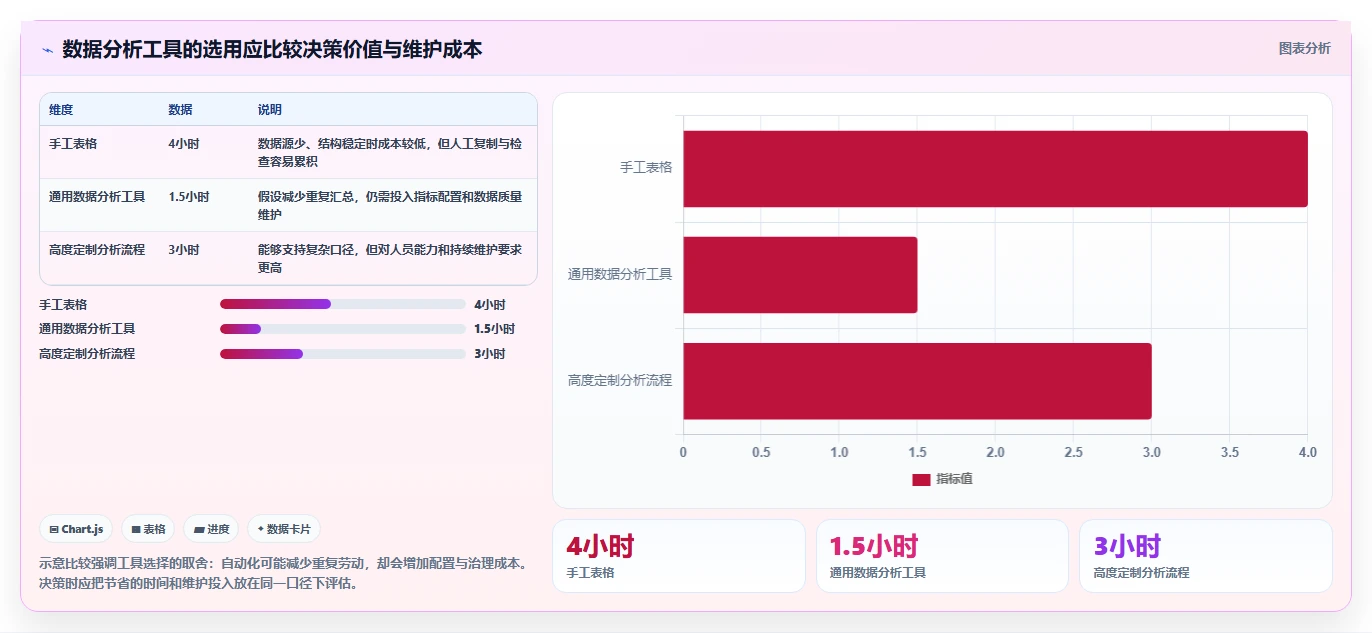Click the 1.5小时 data card
Screen dimensions: 1372x633
[x=942, y=556]
